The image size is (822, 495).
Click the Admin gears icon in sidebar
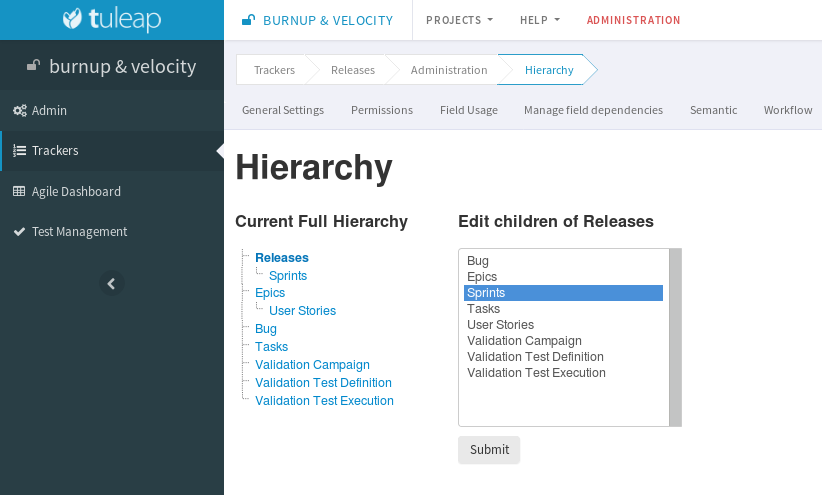(19, 111)
